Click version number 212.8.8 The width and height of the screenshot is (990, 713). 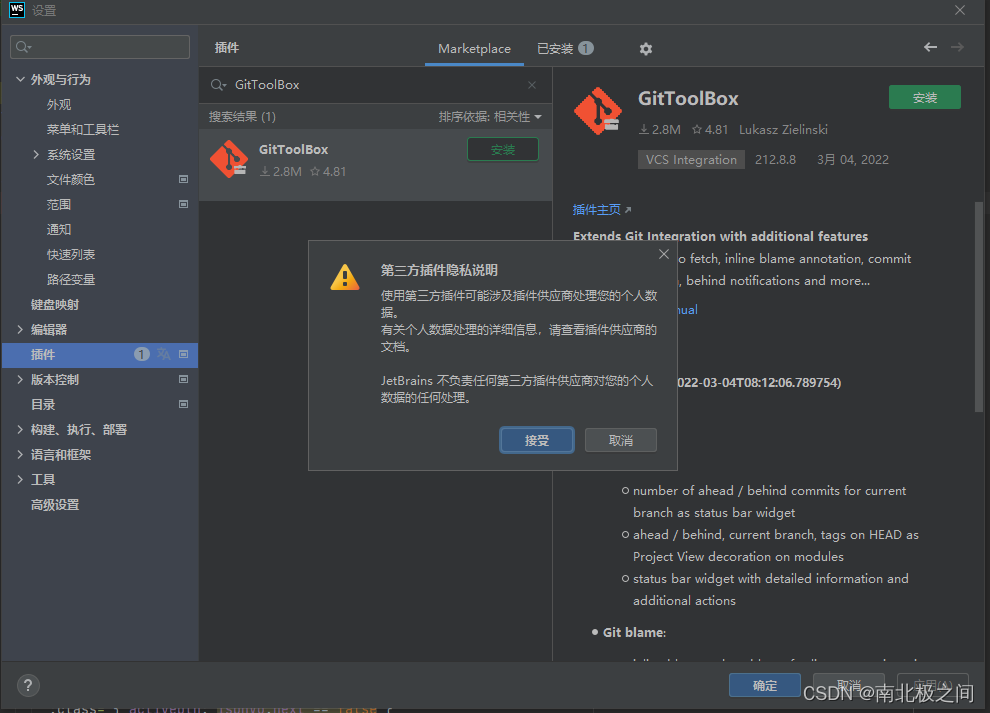point(775,159)
